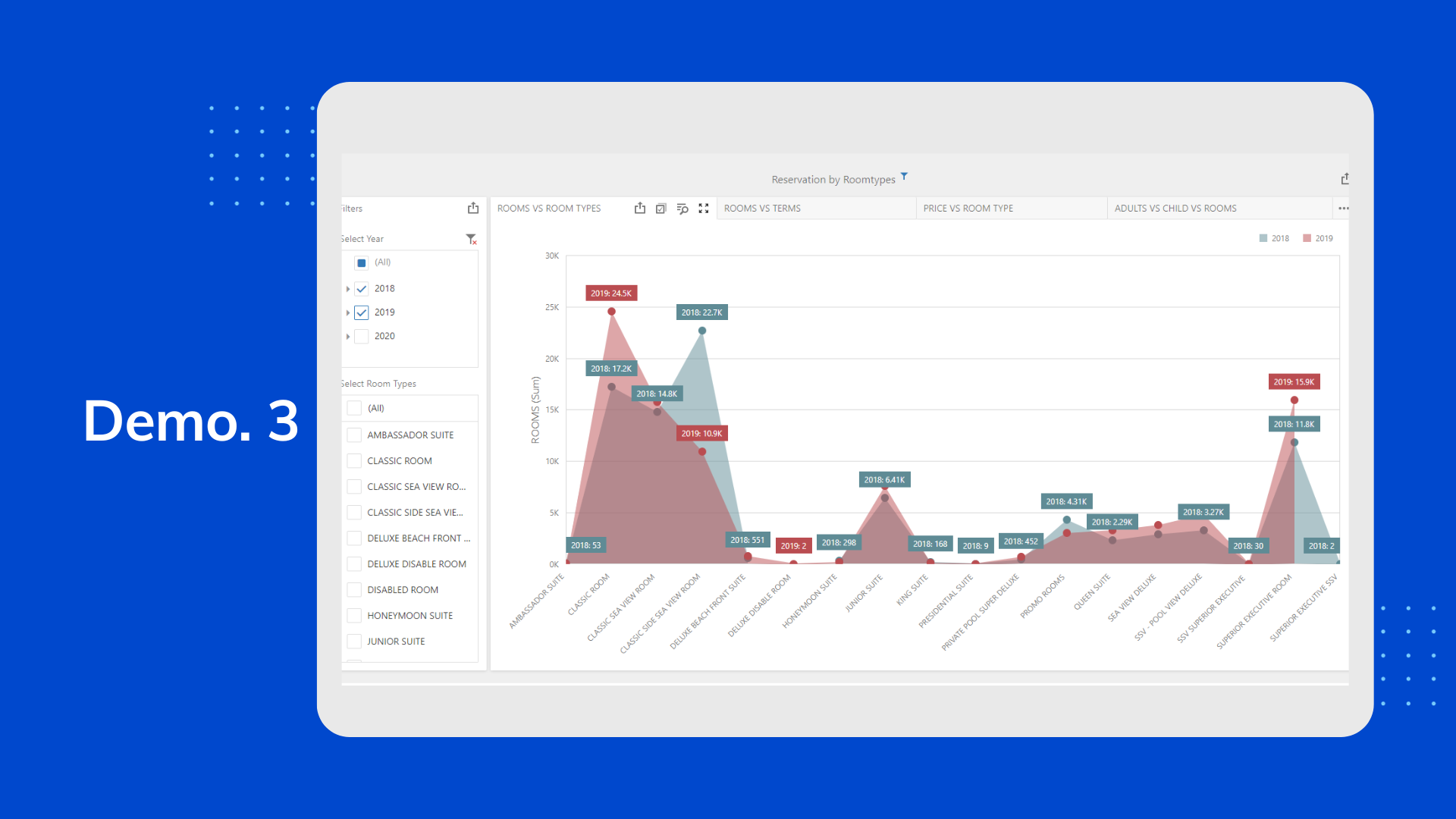Switch to the ROOMS VS TERMS tab
The image size is (1456, 819).
tap(762, 208)
